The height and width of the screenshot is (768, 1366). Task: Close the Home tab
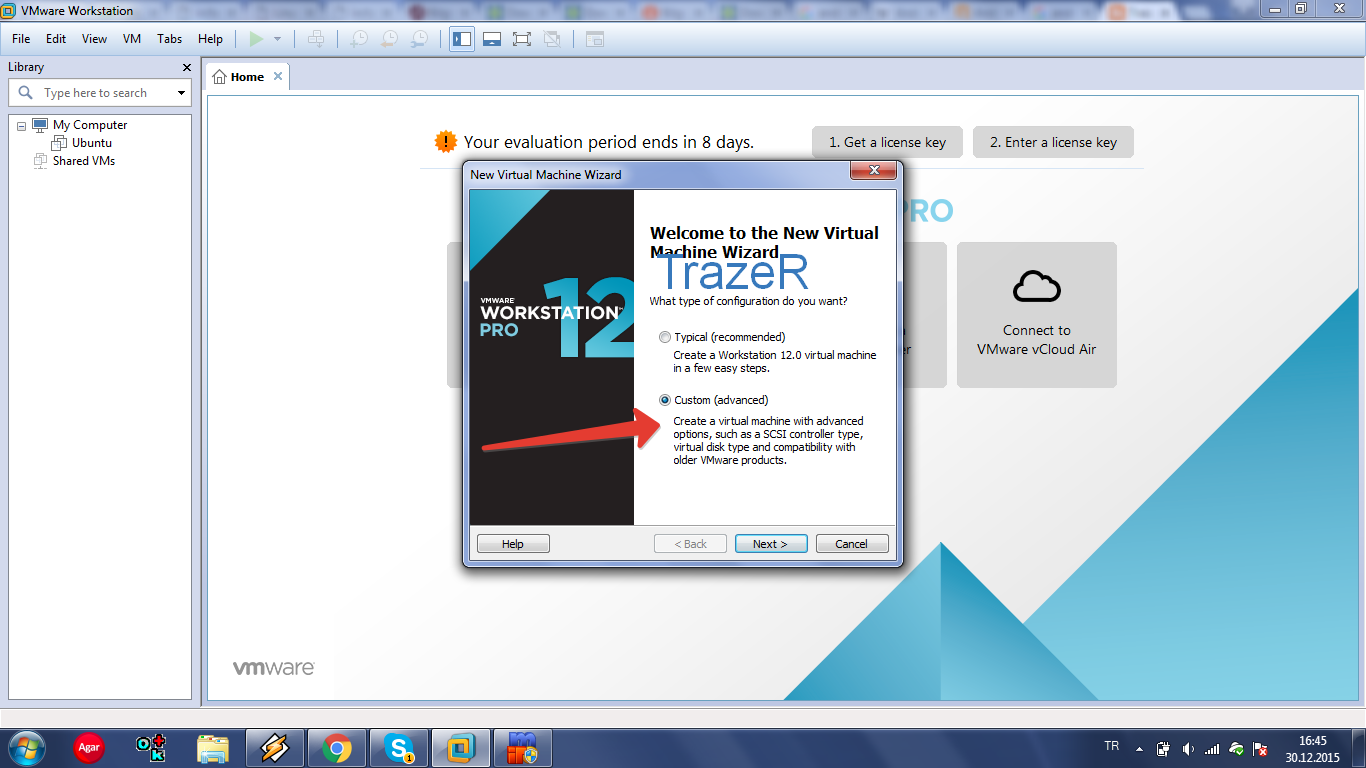tap(278, 76)
